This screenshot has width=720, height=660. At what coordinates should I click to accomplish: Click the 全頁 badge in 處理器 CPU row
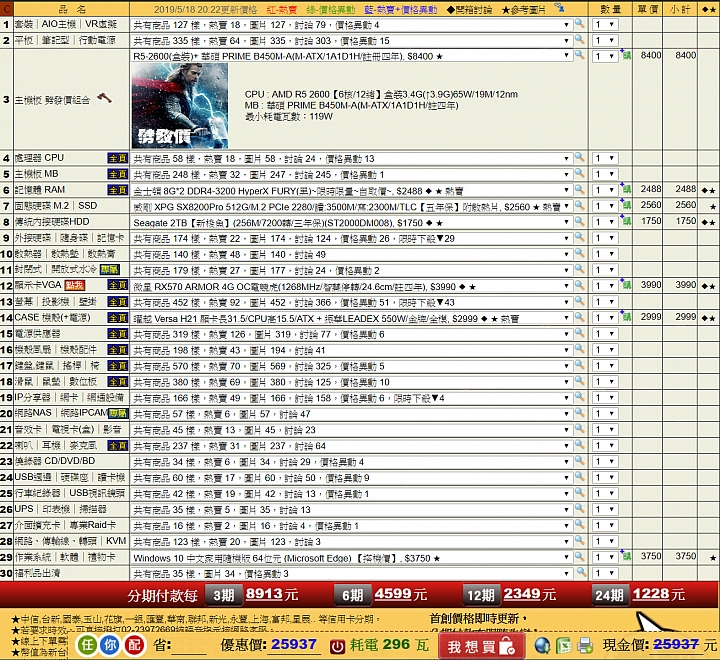(x=118, y=158)
